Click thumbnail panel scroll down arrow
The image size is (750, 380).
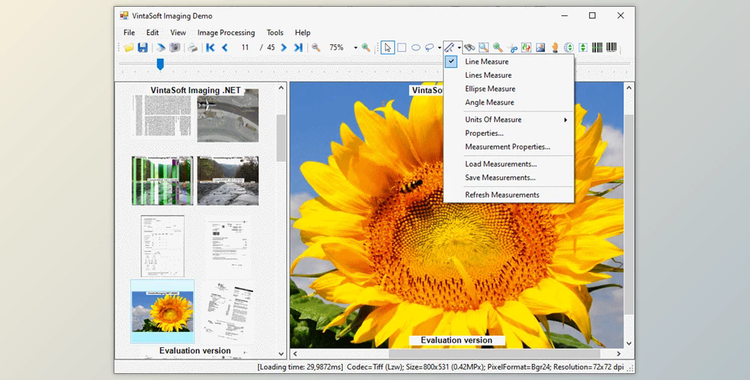tap(281, 354)
